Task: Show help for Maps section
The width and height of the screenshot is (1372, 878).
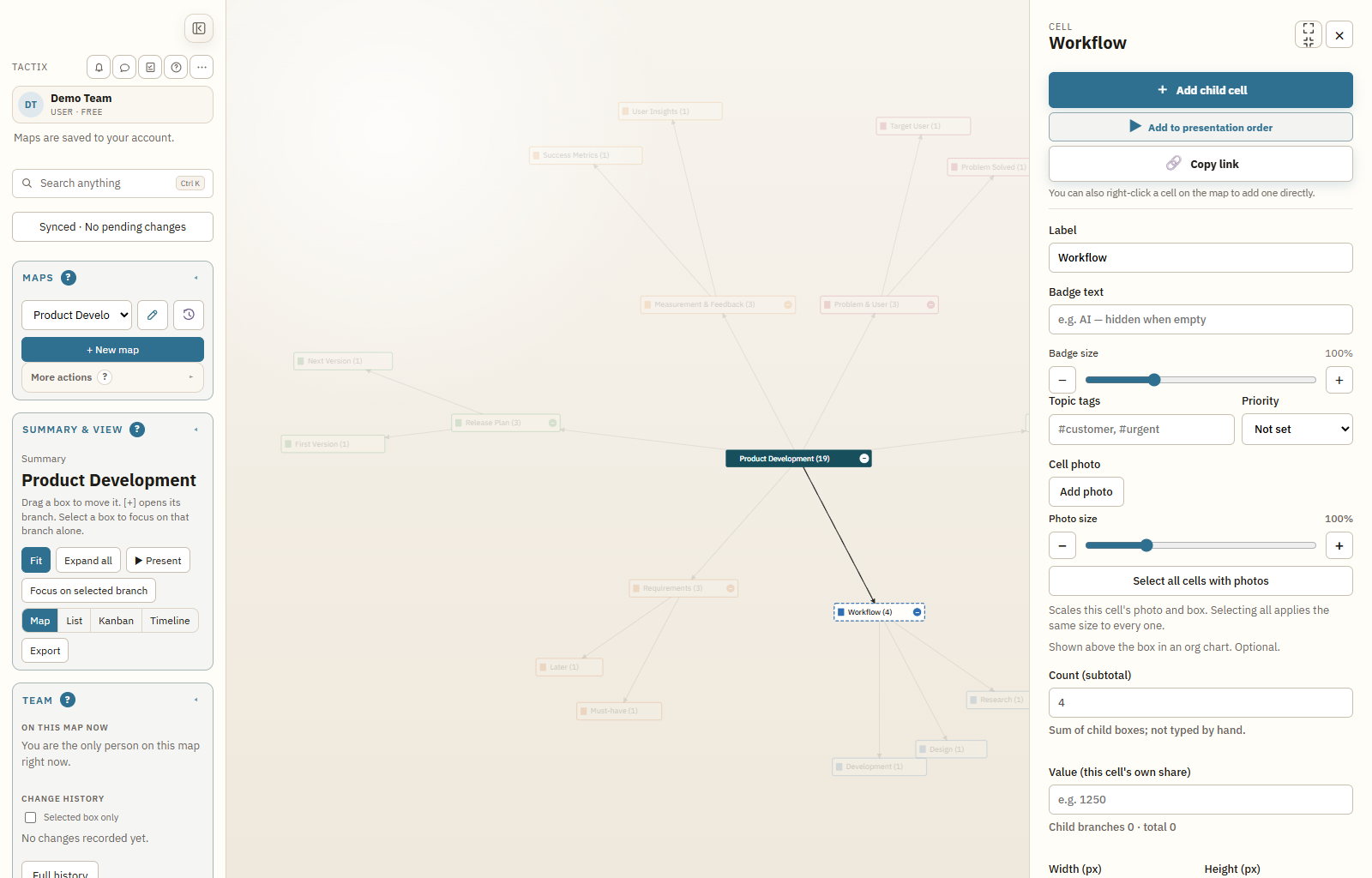Action: 69,278
